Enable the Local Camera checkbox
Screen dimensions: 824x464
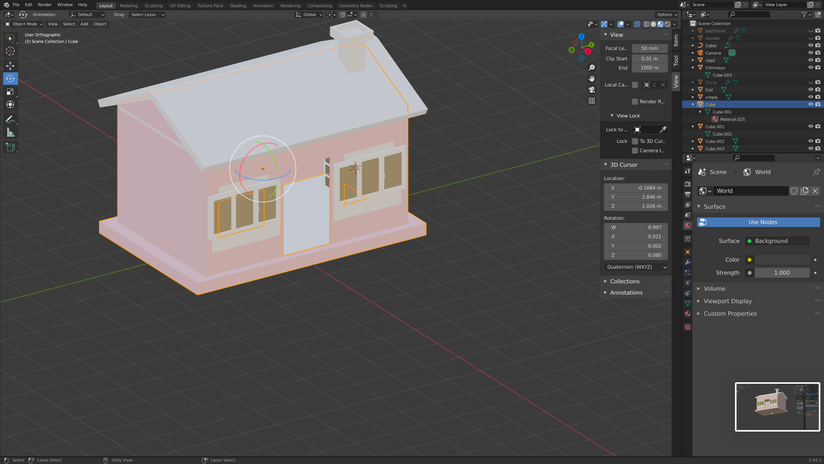[x=635, y=85]
